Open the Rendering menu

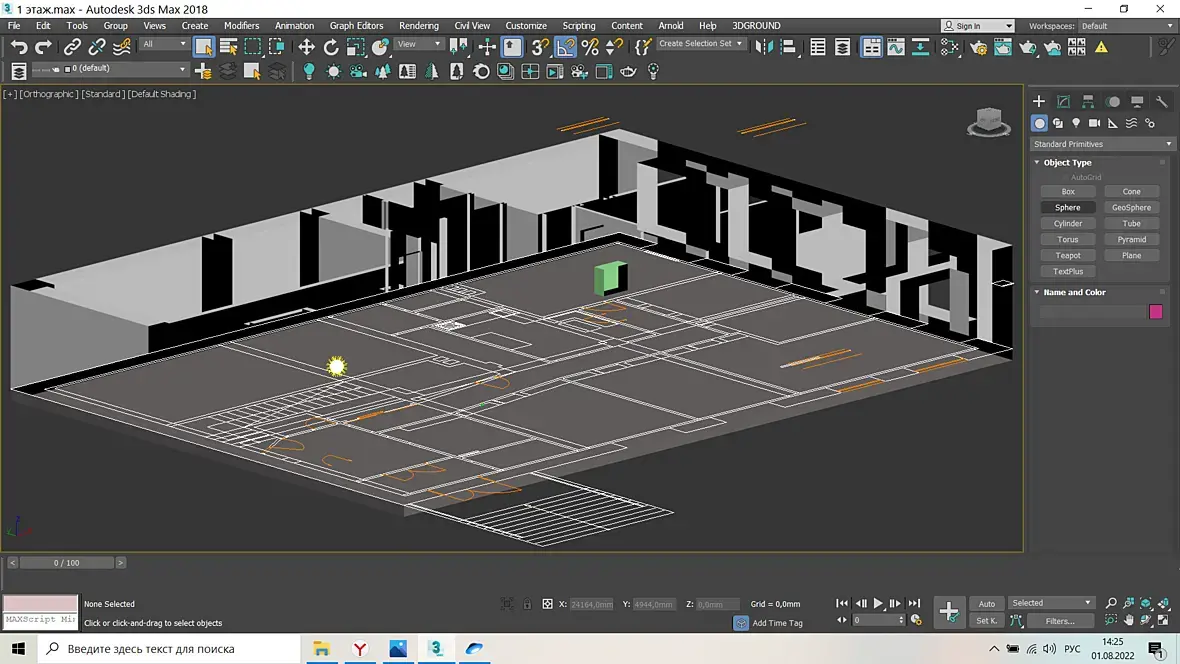[x=418, y=26]
